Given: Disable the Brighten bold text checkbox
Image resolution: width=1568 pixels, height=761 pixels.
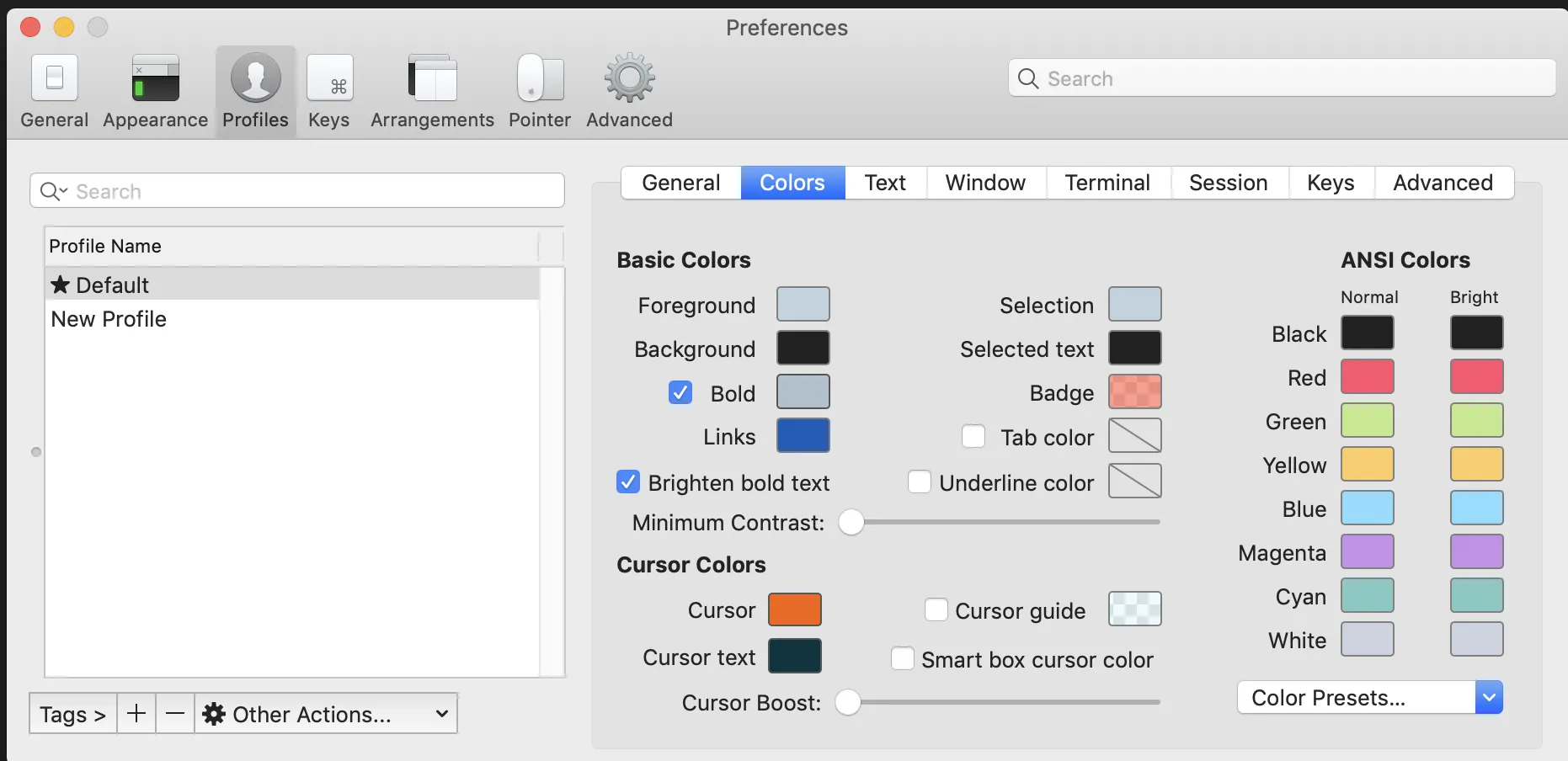Looking at the screenshot, I should [628, 482].
